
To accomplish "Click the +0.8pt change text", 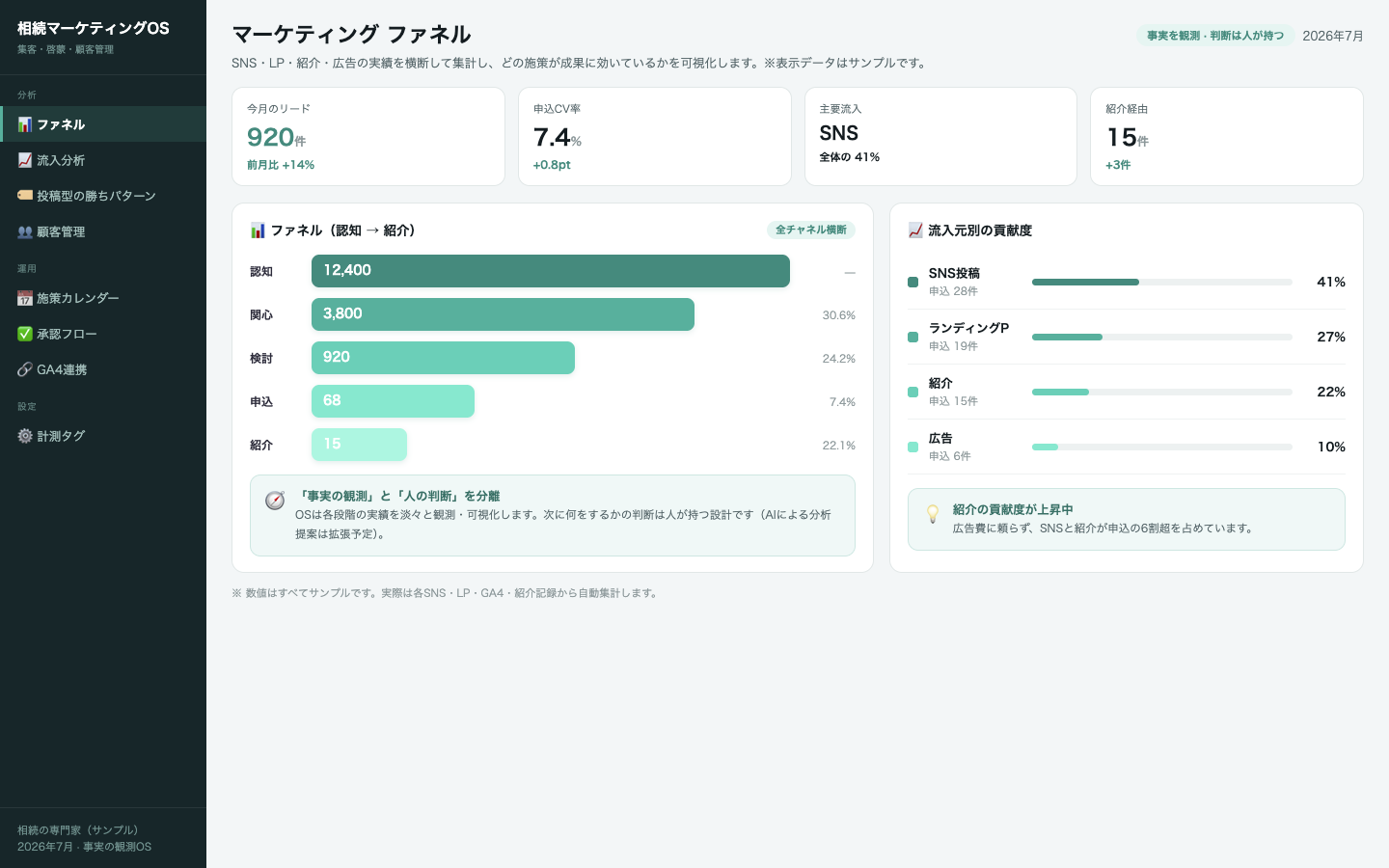I will (x=552, y=165).
